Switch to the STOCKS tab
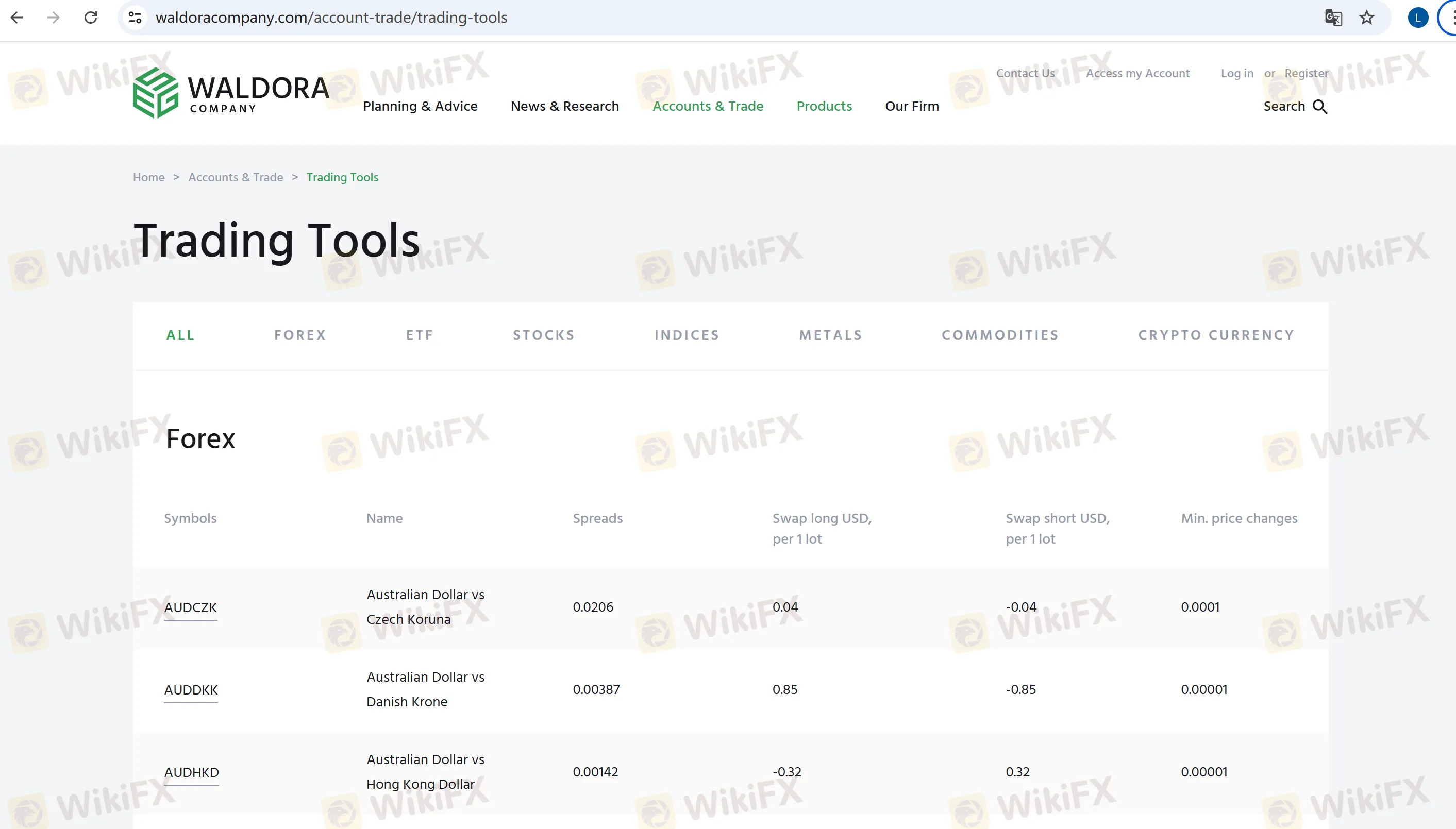The height and width of the screenshot is (829, 1456). 544,335
